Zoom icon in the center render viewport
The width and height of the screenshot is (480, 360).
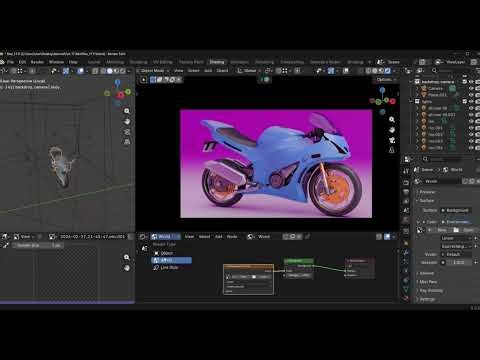[x=392, y=119]
